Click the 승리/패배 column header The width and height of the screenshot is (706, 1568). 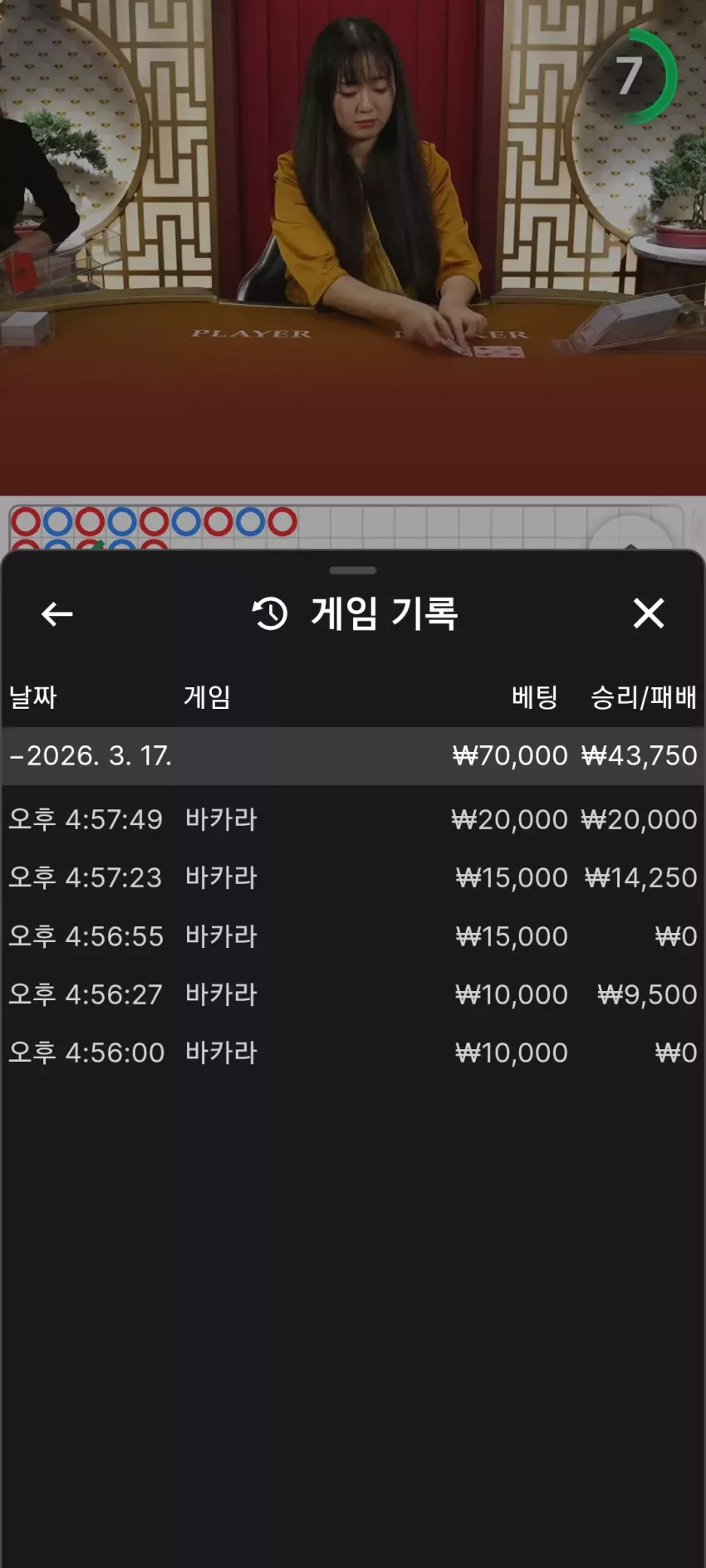(x=644, y=697)
